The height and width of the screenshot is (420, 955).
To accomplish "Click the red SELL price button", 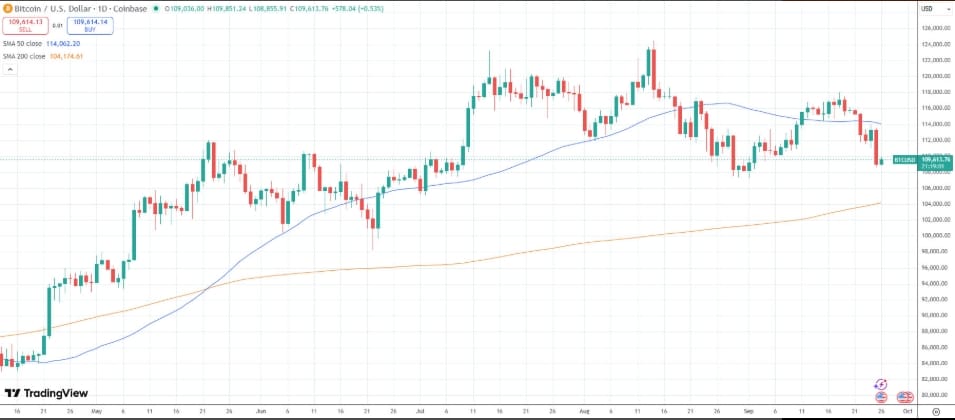I will tap(24, 26).
